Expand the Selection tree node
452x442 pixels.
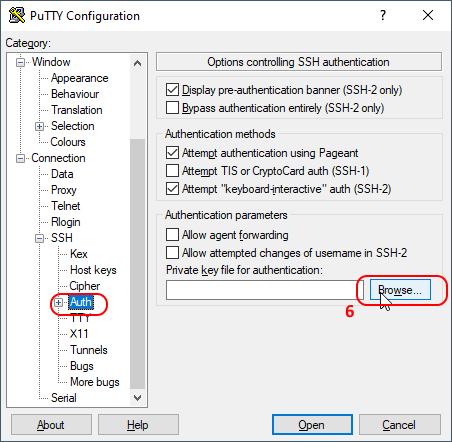point(39,126)
